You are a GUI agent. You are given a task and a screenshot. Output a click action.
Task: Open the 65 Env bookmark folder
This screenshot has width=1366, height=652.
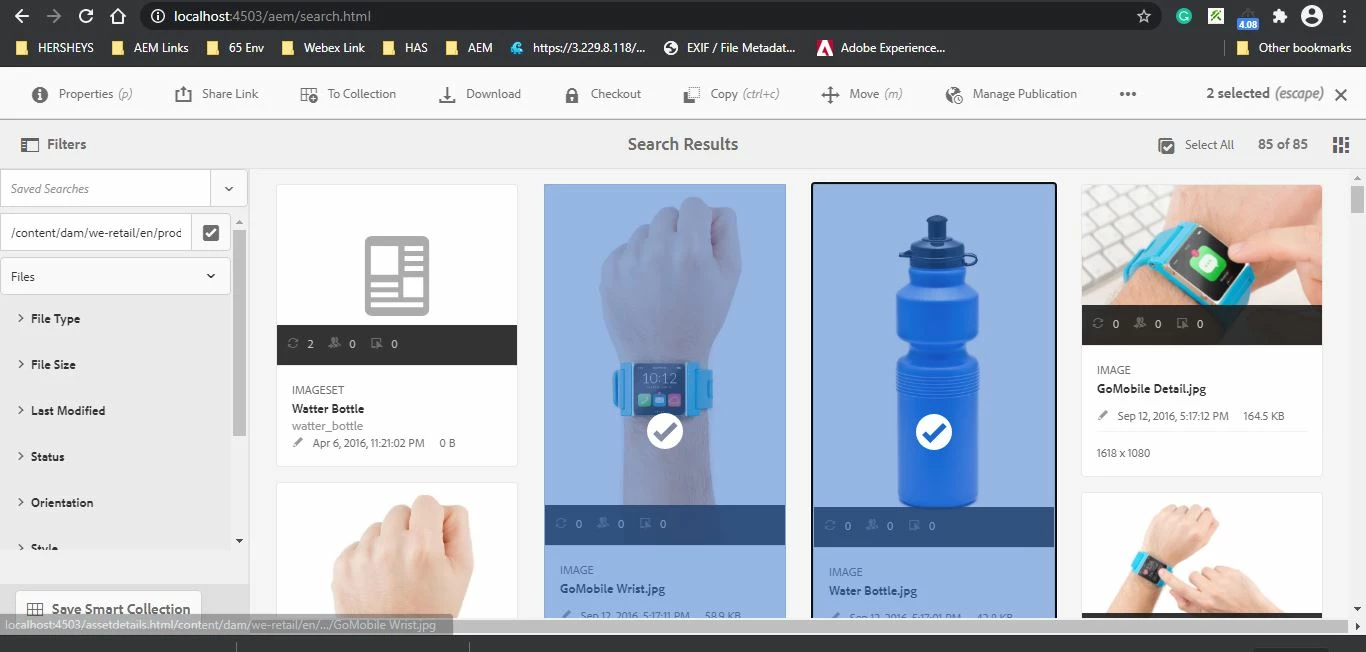point(235,47)
